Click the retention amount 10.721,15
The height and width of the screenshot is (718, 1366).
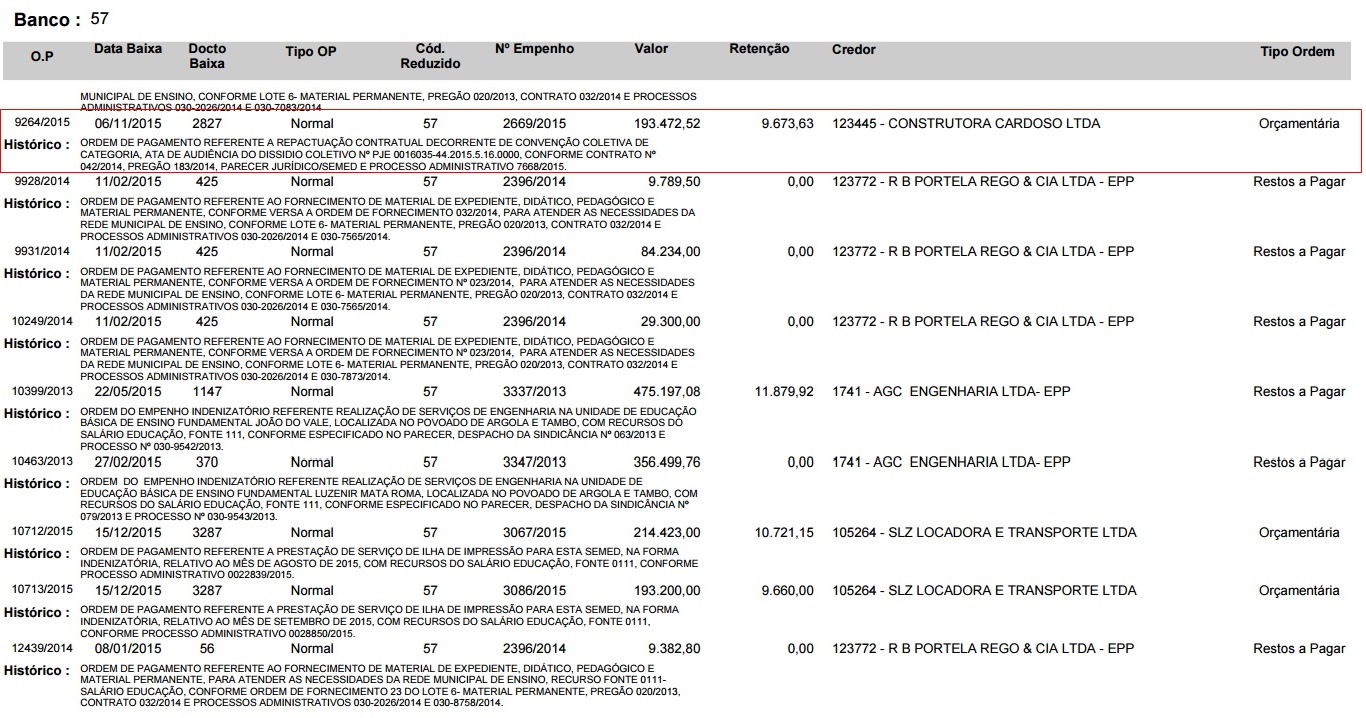(x=784, y=533)
